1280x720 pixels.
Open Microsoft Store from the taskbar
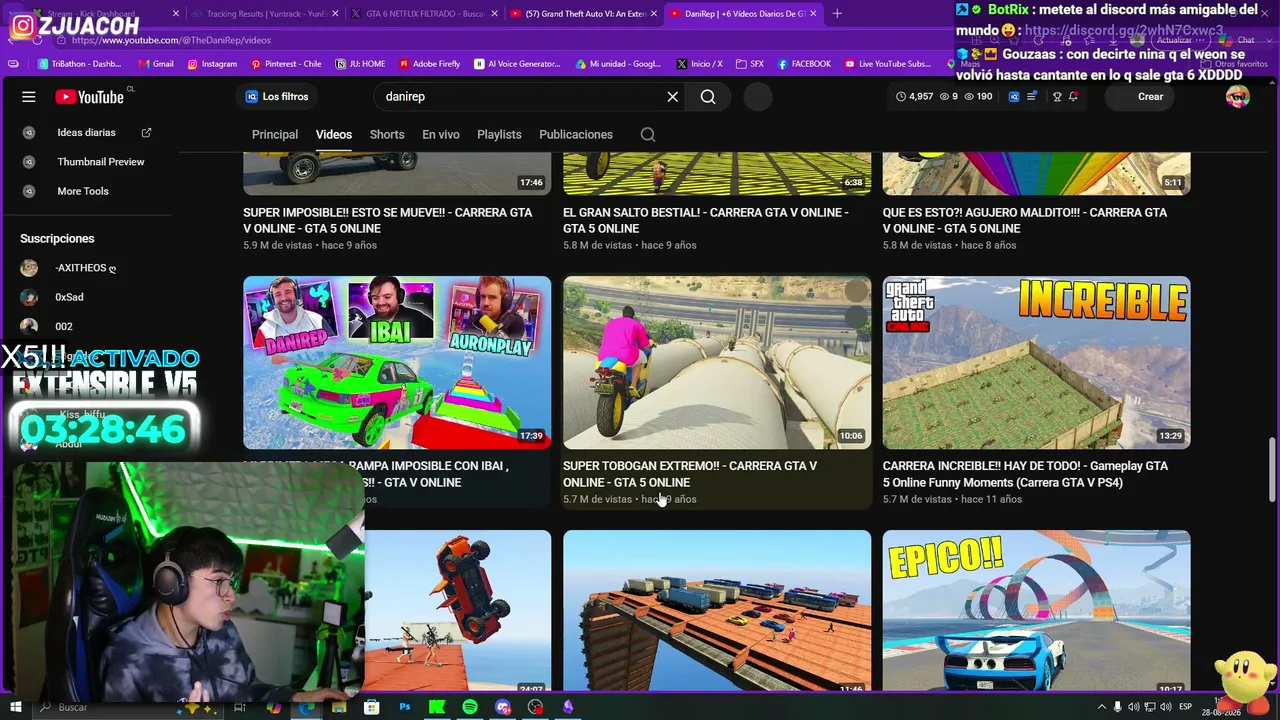click(x=372, y=707)
